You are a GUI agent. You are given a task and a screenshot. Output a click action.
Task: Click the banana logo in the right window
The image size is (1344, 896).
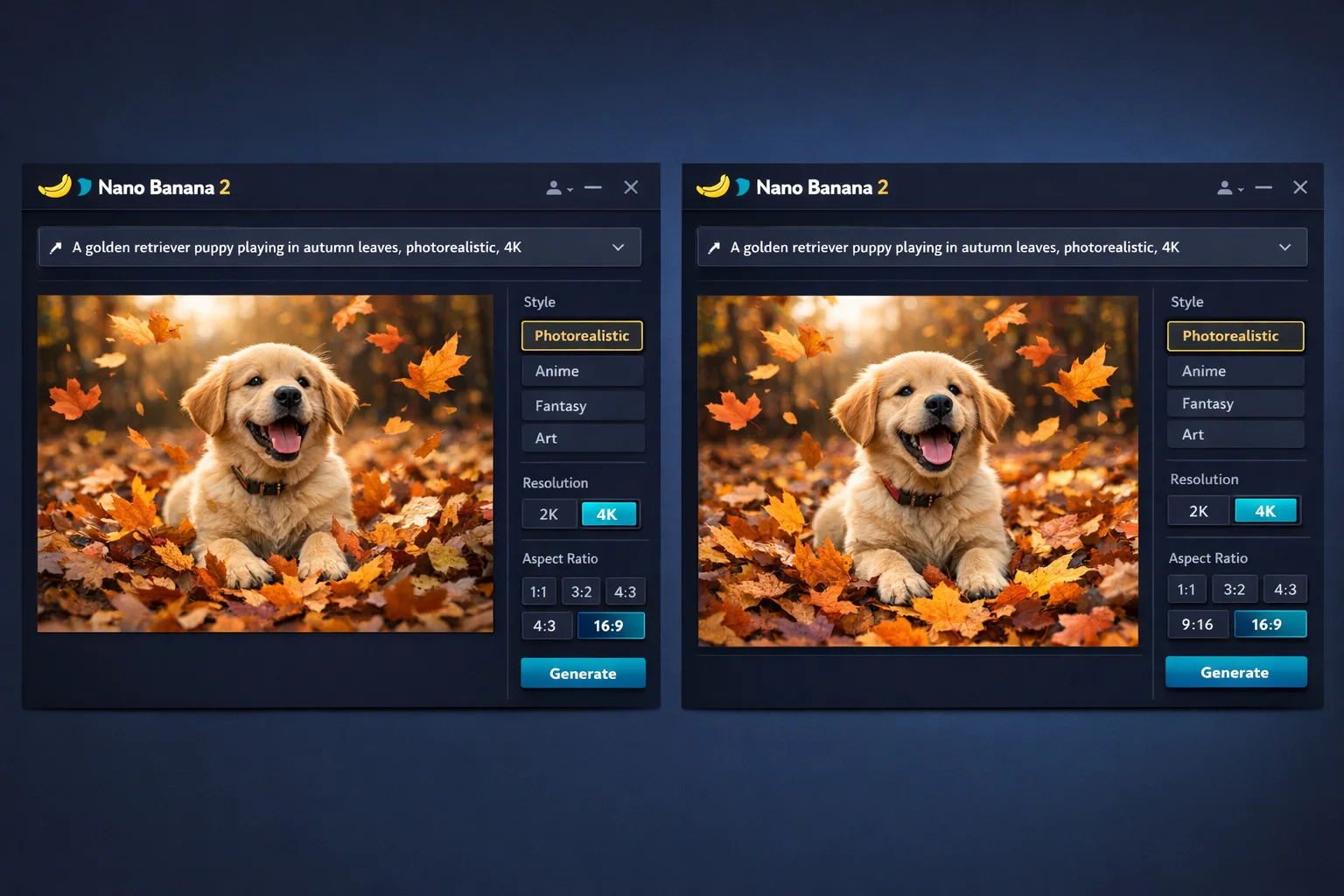pos(713,186)
